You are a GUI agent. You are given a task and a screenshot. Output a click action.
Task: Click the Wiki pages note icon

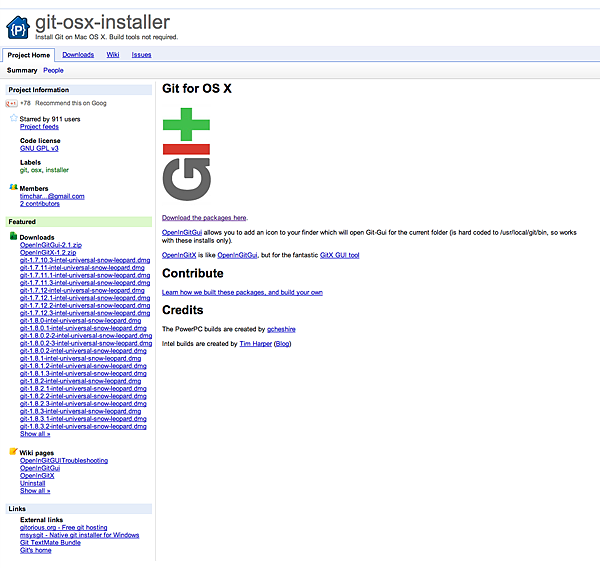(x=14, y=452)
